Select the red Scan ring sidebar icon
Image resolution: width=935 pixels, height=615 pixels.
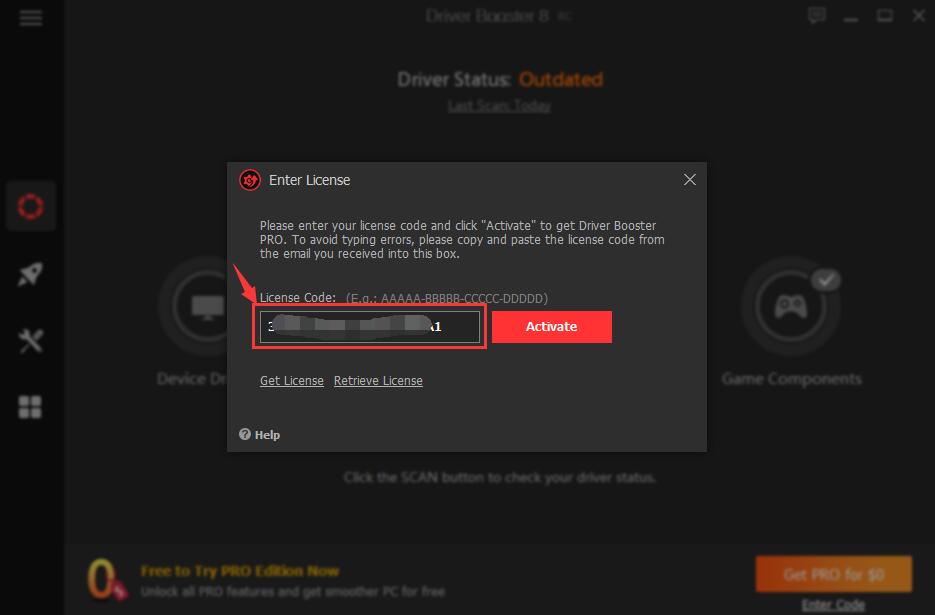pyautogui.click(x=30, y=206)
